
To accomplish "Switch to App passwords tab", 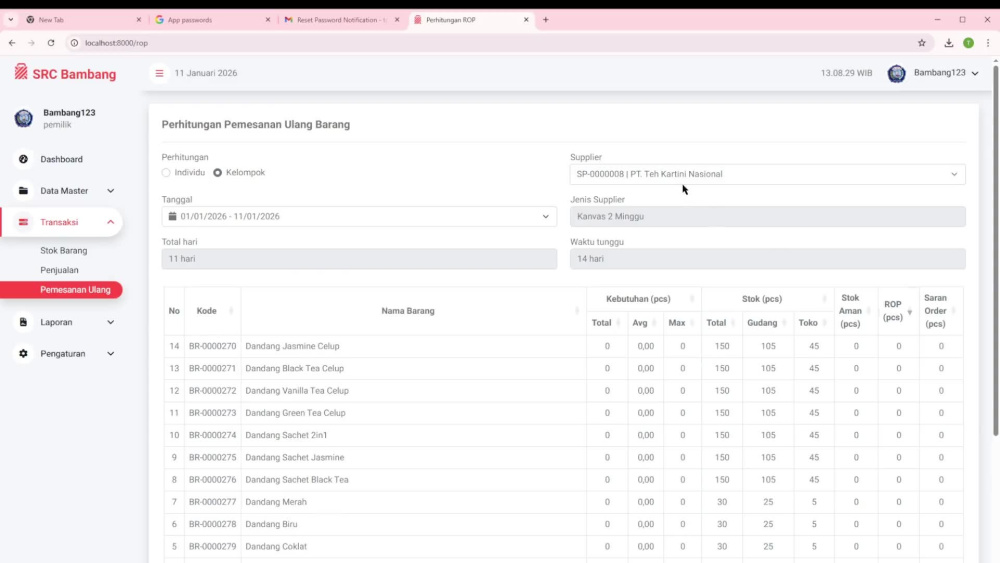I will tap(210, 20).
